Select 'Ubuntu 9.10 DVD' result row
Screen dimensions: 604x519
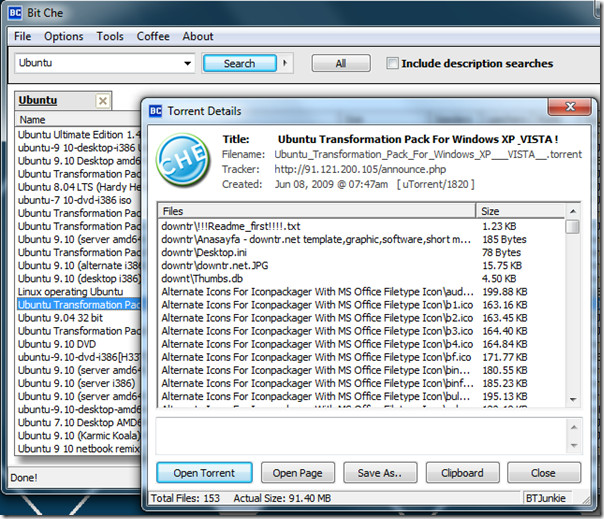(x=79, y=344)
